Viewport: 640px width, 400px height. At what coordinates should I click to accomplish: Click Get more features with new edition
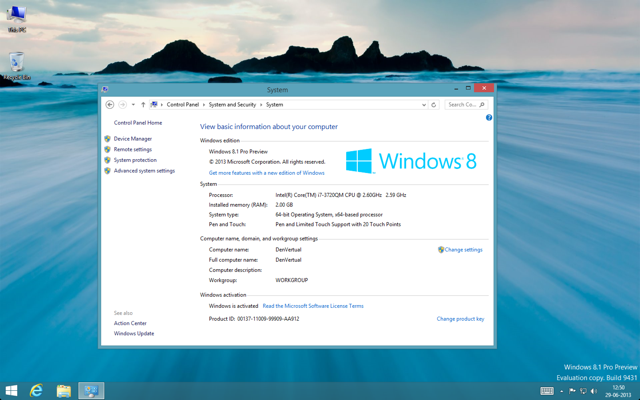[x=267, y=173]
